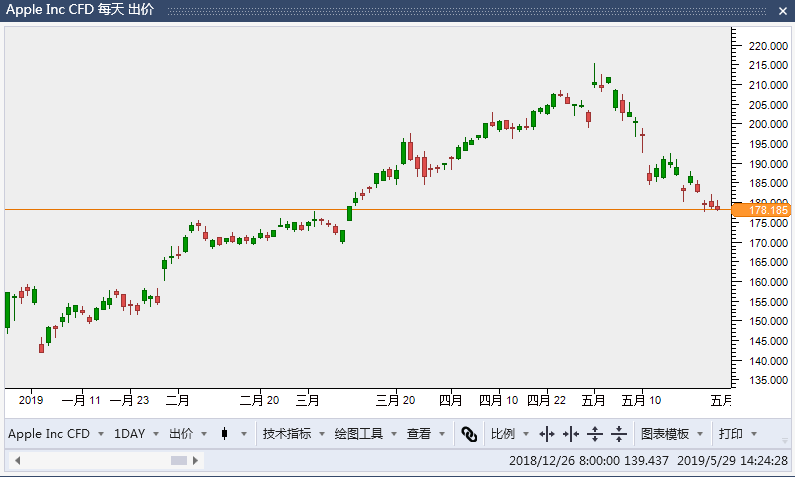Click the horizontal compress scale icon

[x=571, y=434]
